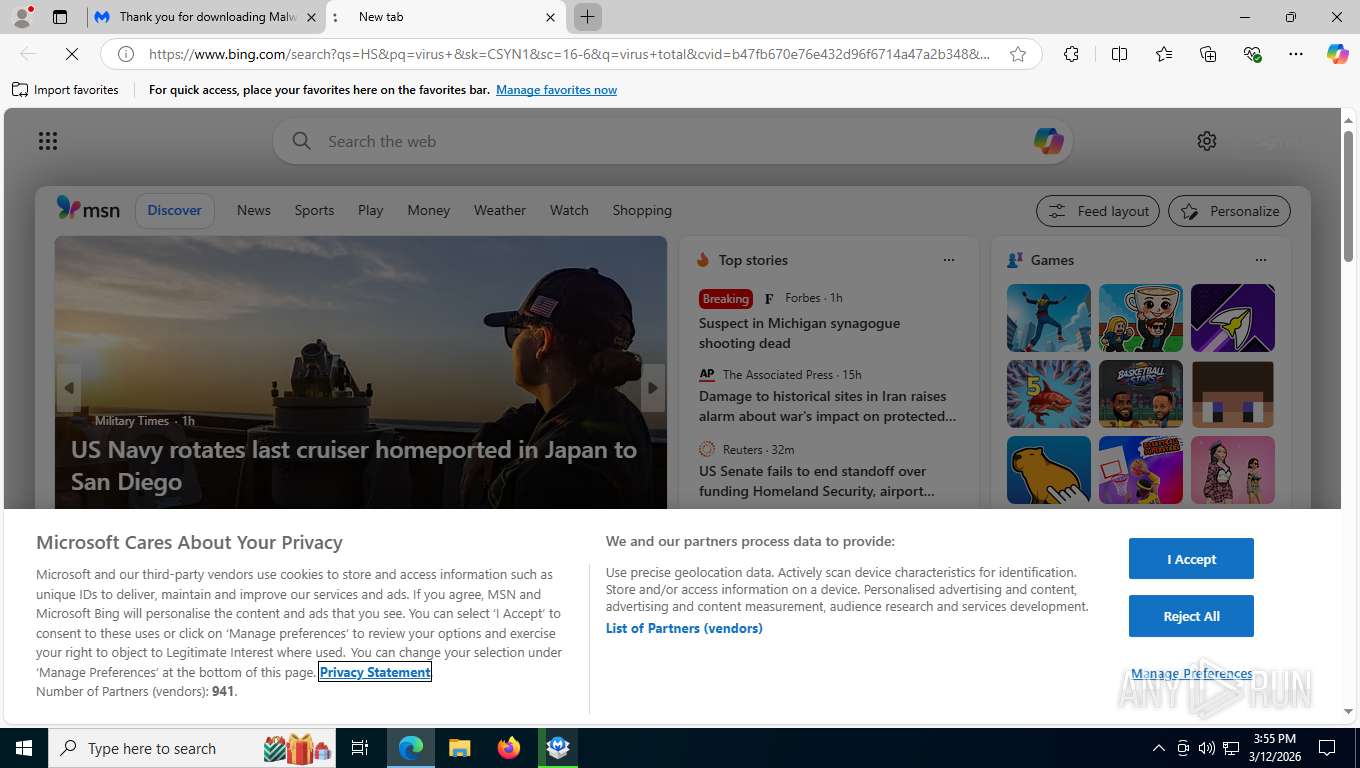
Task: Open the Microsoft apps grid launcher
Action: click(x=48, y=141)
